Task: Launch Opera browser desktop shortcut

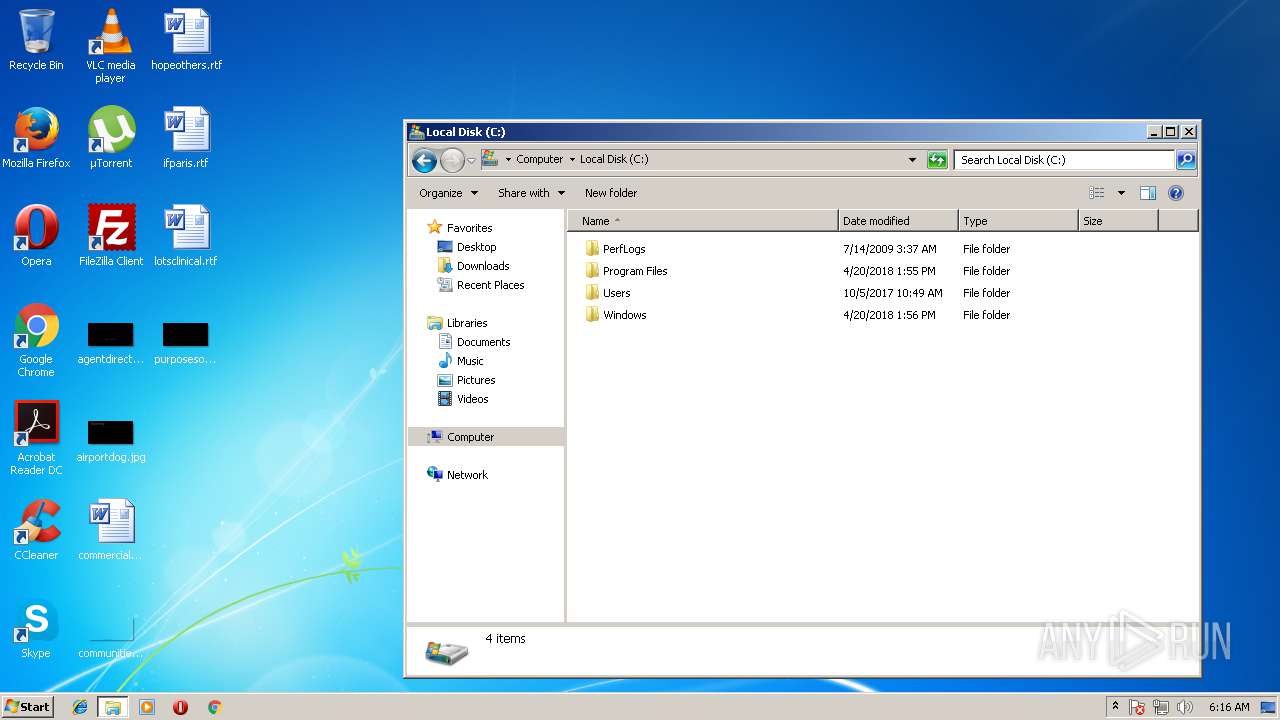Action: coord(36,236)
